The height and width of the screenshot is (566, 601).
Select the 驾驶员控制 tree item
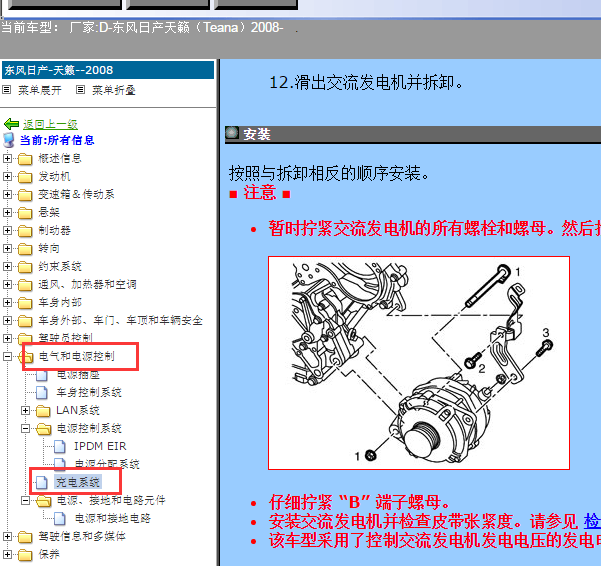tap(66, 338)
